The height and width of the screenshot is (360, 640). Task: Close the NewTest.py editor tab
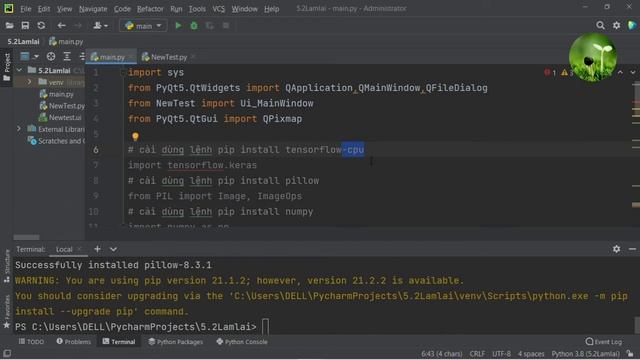193,57
